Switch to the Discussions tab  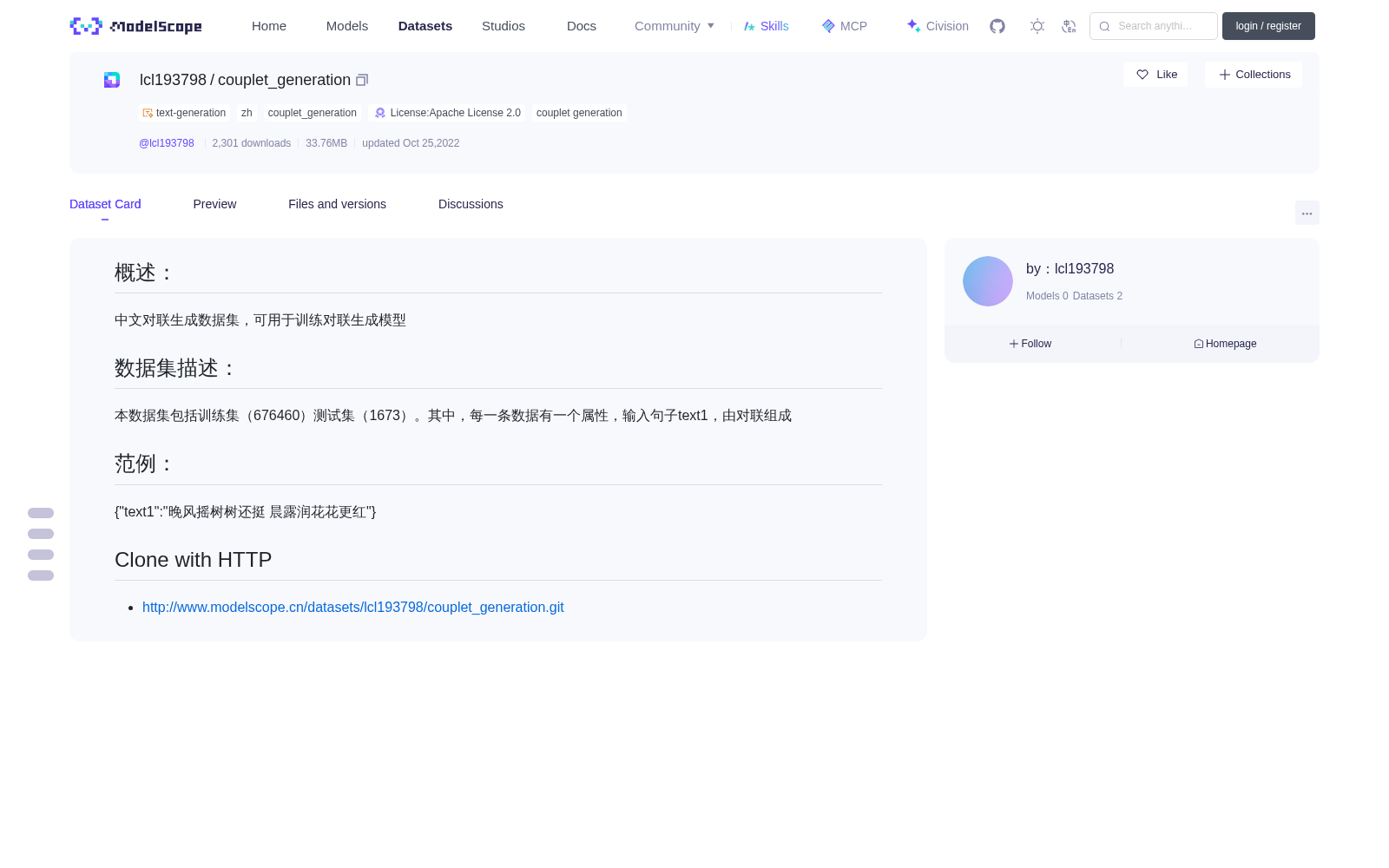[x=471, y=204]
